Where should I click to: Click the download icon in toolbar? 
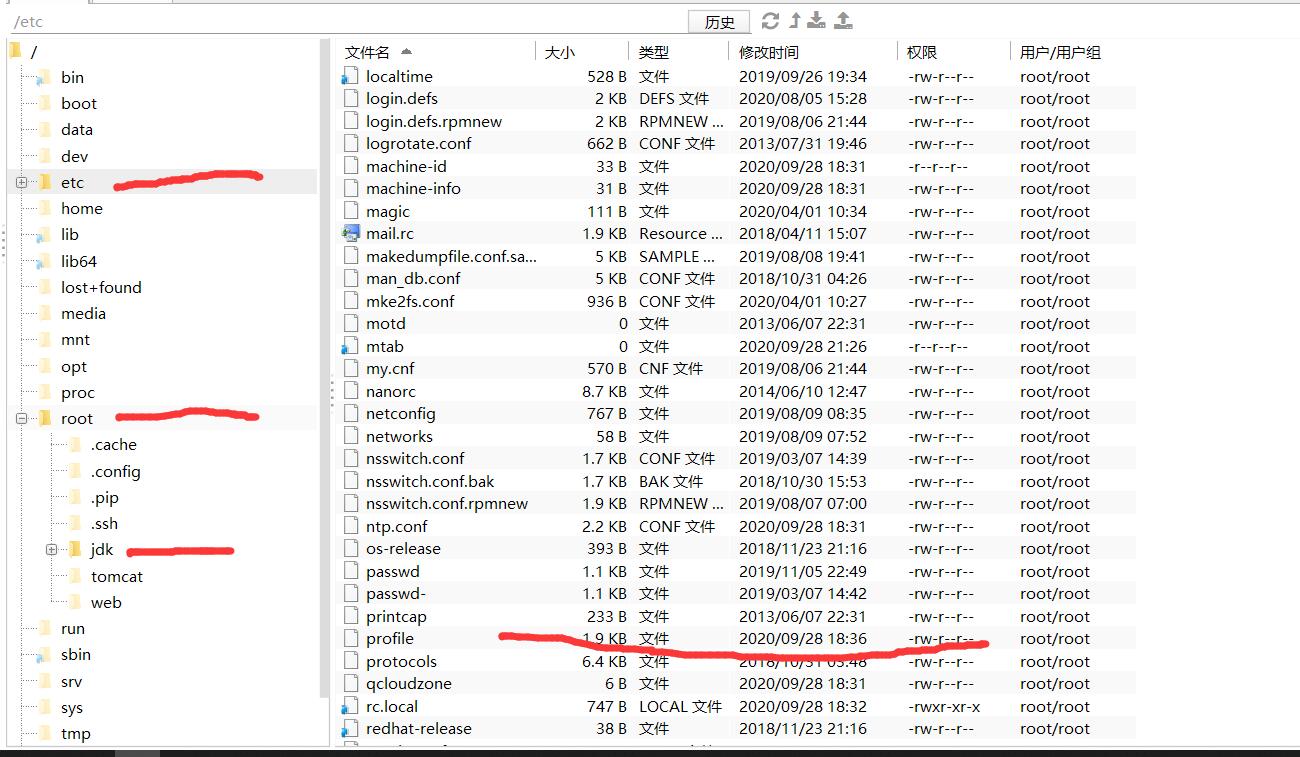click(x=817, y=20)
